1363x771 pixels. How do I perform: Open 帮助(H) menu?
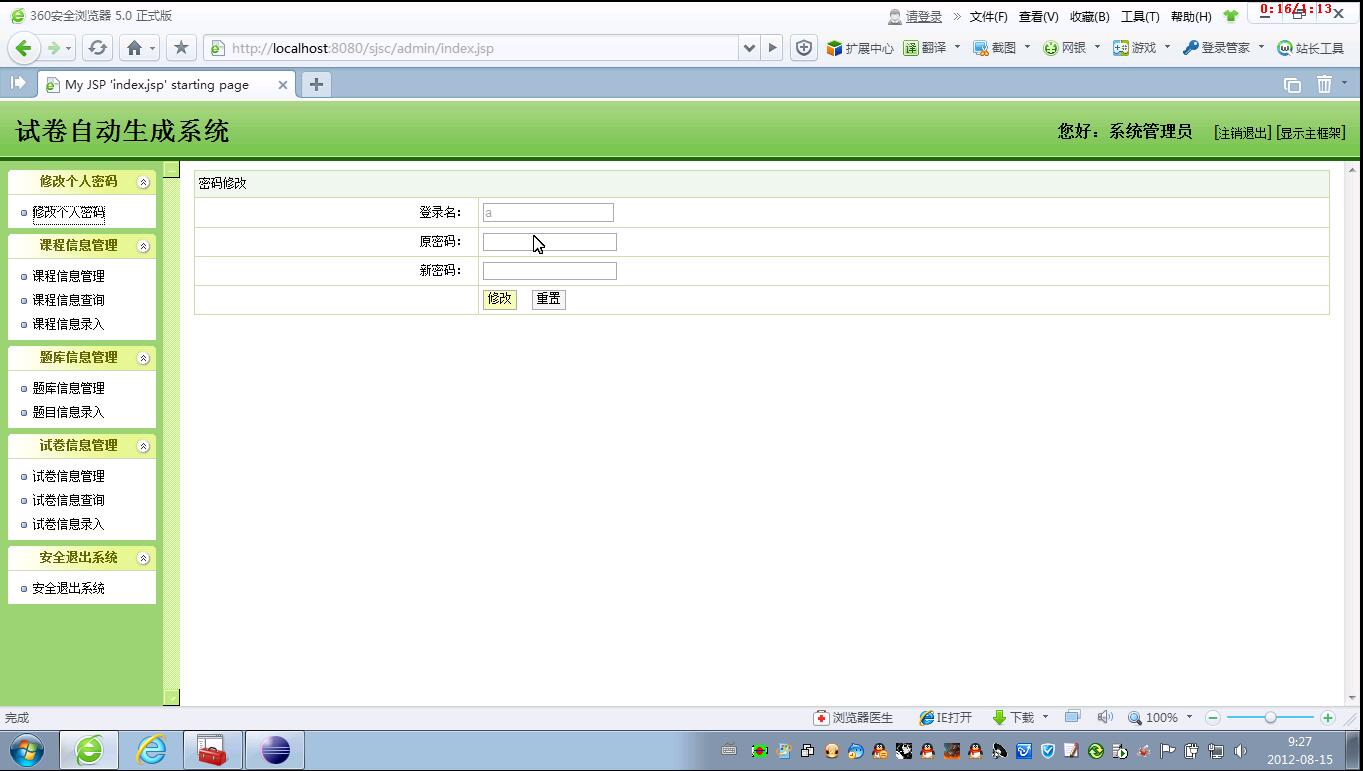click(x=1191, y=16)
